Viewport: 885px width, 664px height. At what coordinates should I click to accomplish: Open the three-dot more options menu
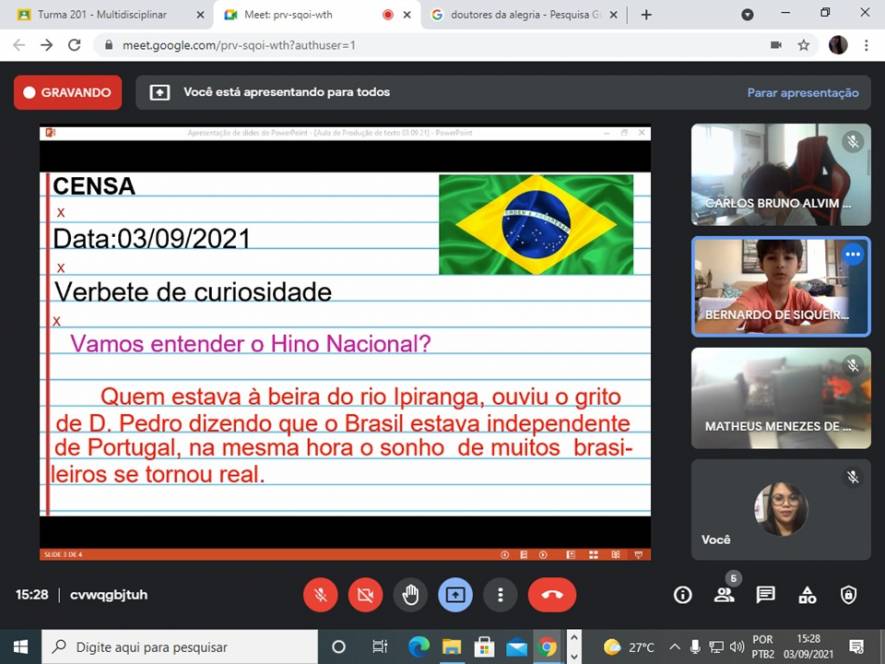(500, 595)
